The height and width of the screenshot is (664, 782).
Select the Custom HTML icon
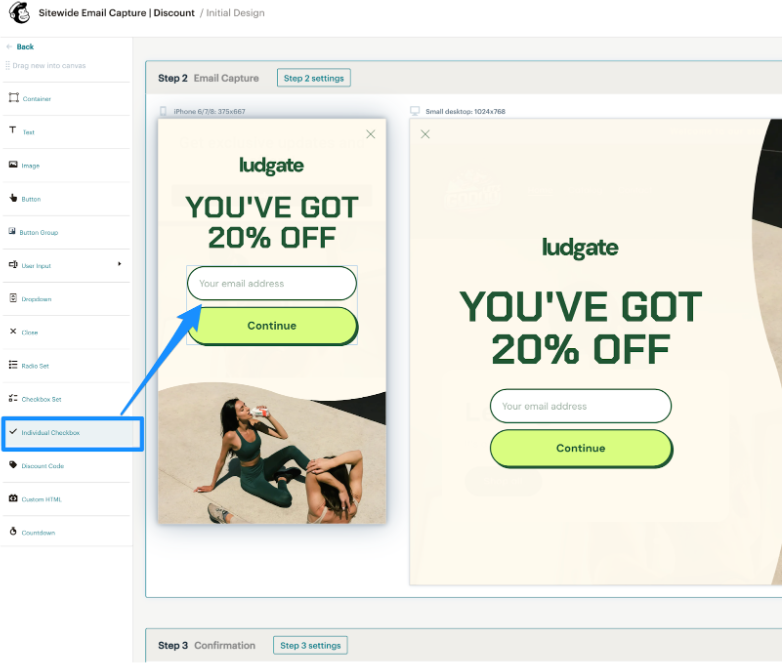tap(13, 498)
